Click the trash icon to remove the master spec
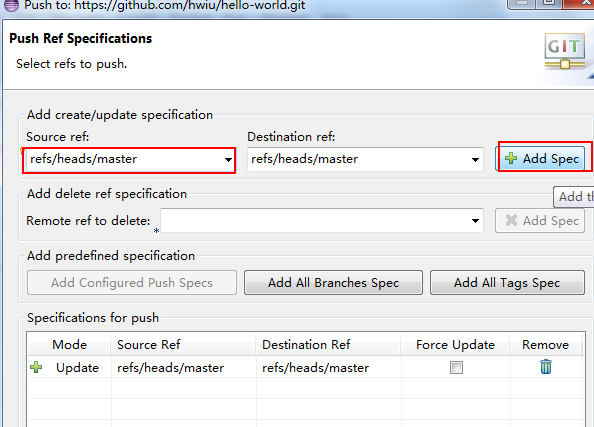 (x=546, y=367)
